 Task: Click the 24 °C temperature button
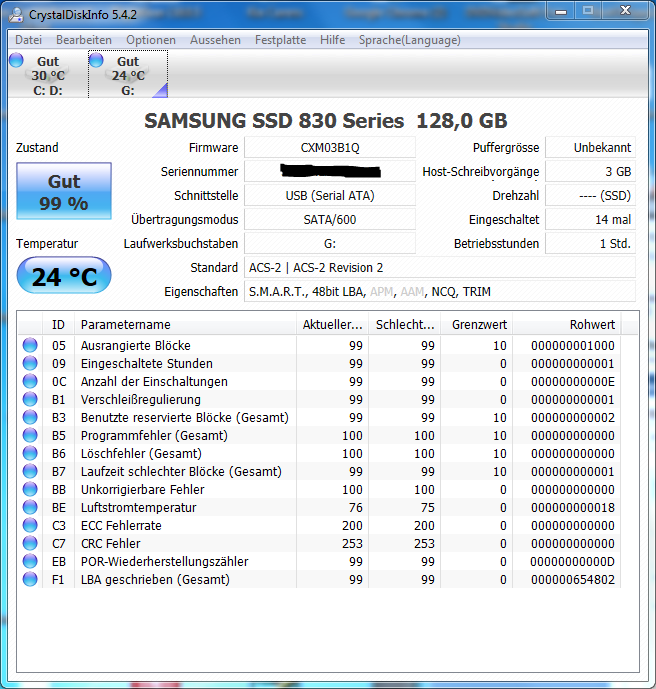(64, 276)
